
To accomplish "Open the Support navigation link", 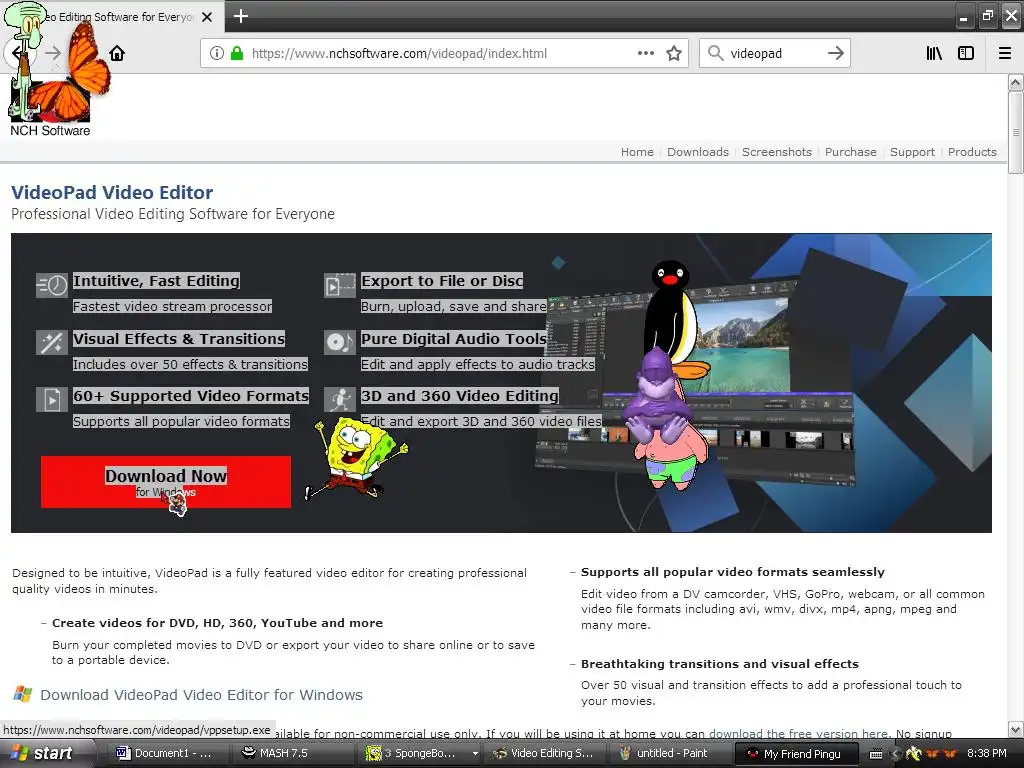I will pyautogui.click(x=912, y=152).
